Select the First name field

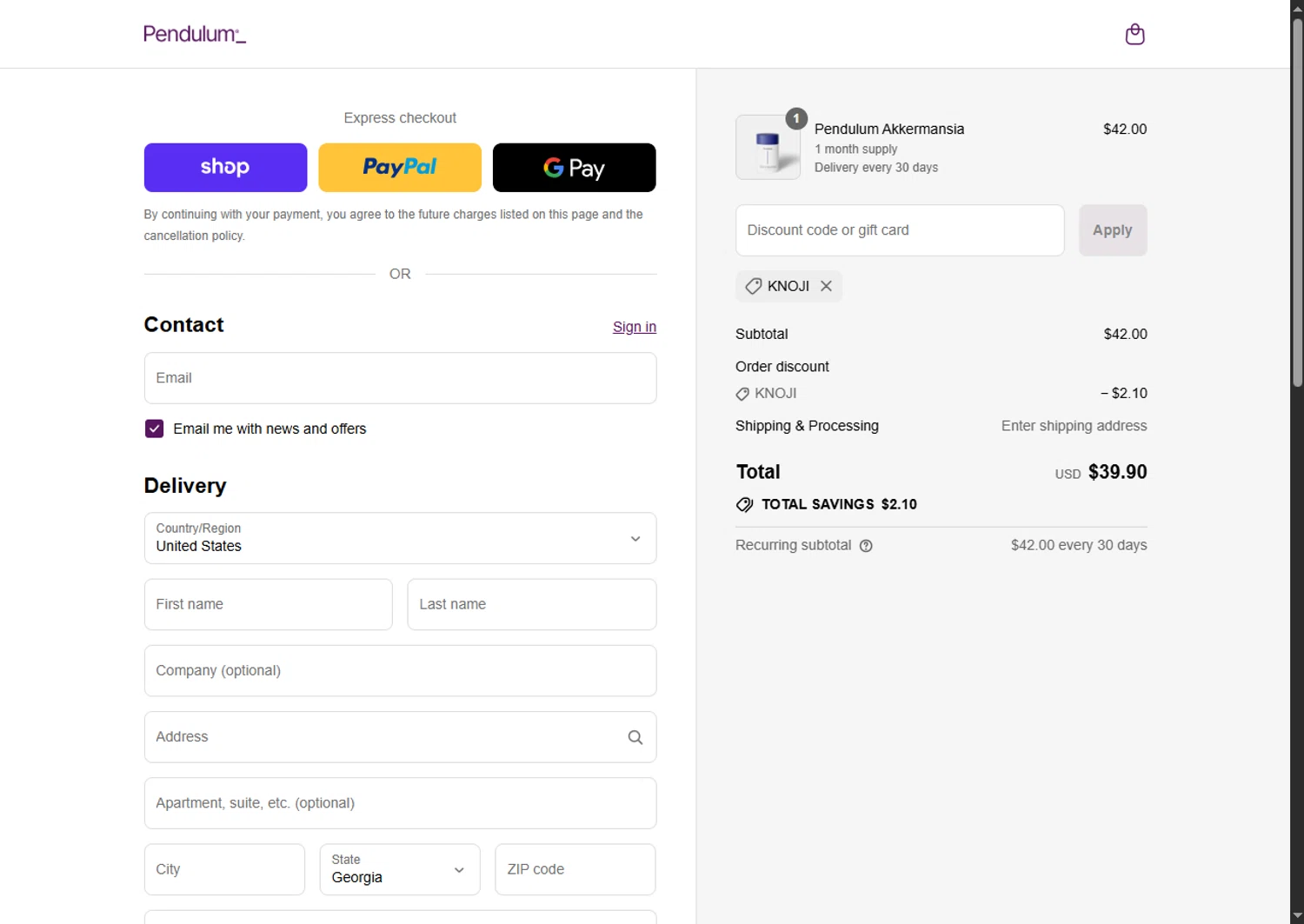pos(268,604)
